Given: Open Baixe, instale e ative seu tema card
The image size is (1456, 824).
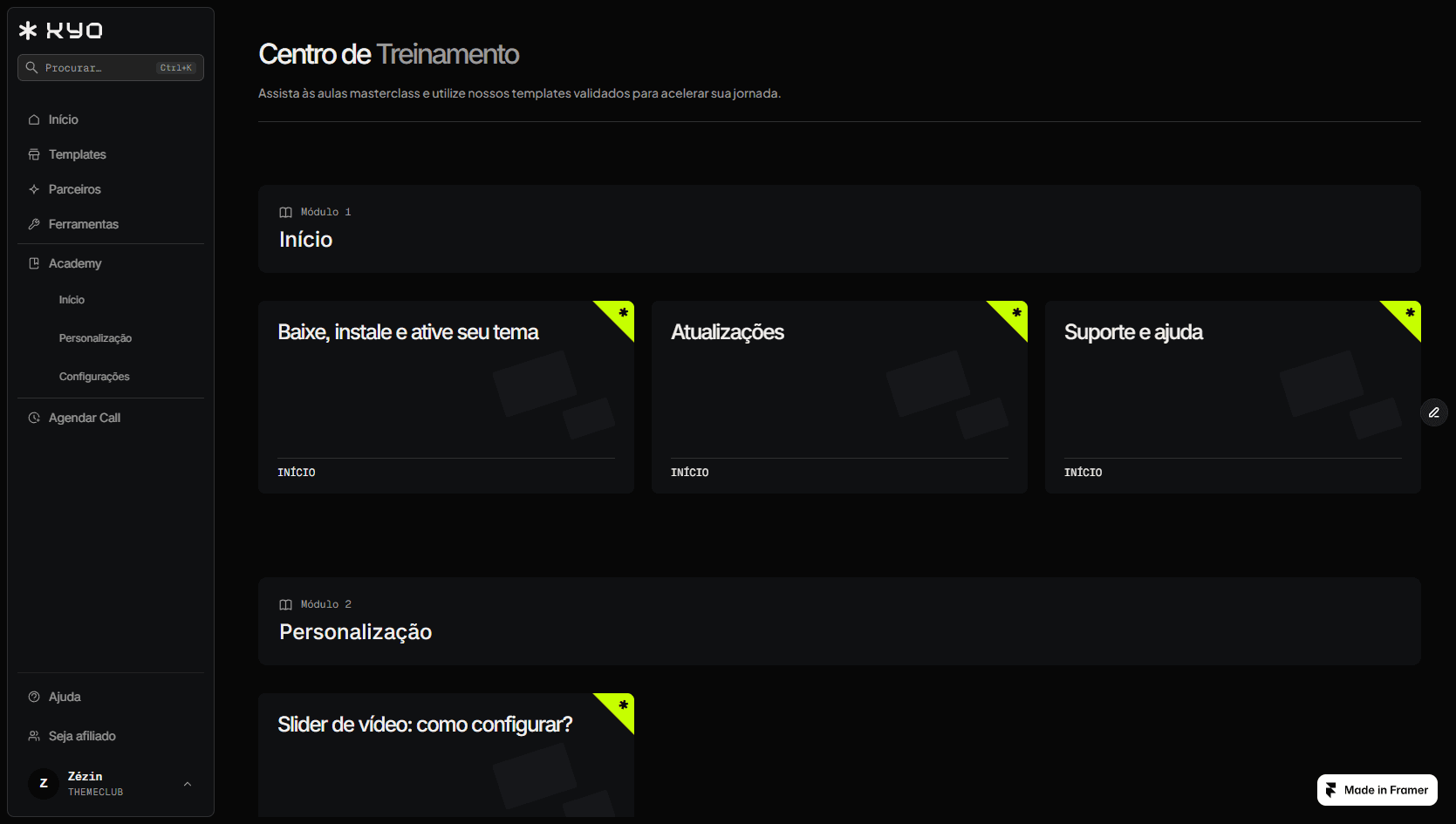Looking at the screenshot, I should (x=446, y=398).
